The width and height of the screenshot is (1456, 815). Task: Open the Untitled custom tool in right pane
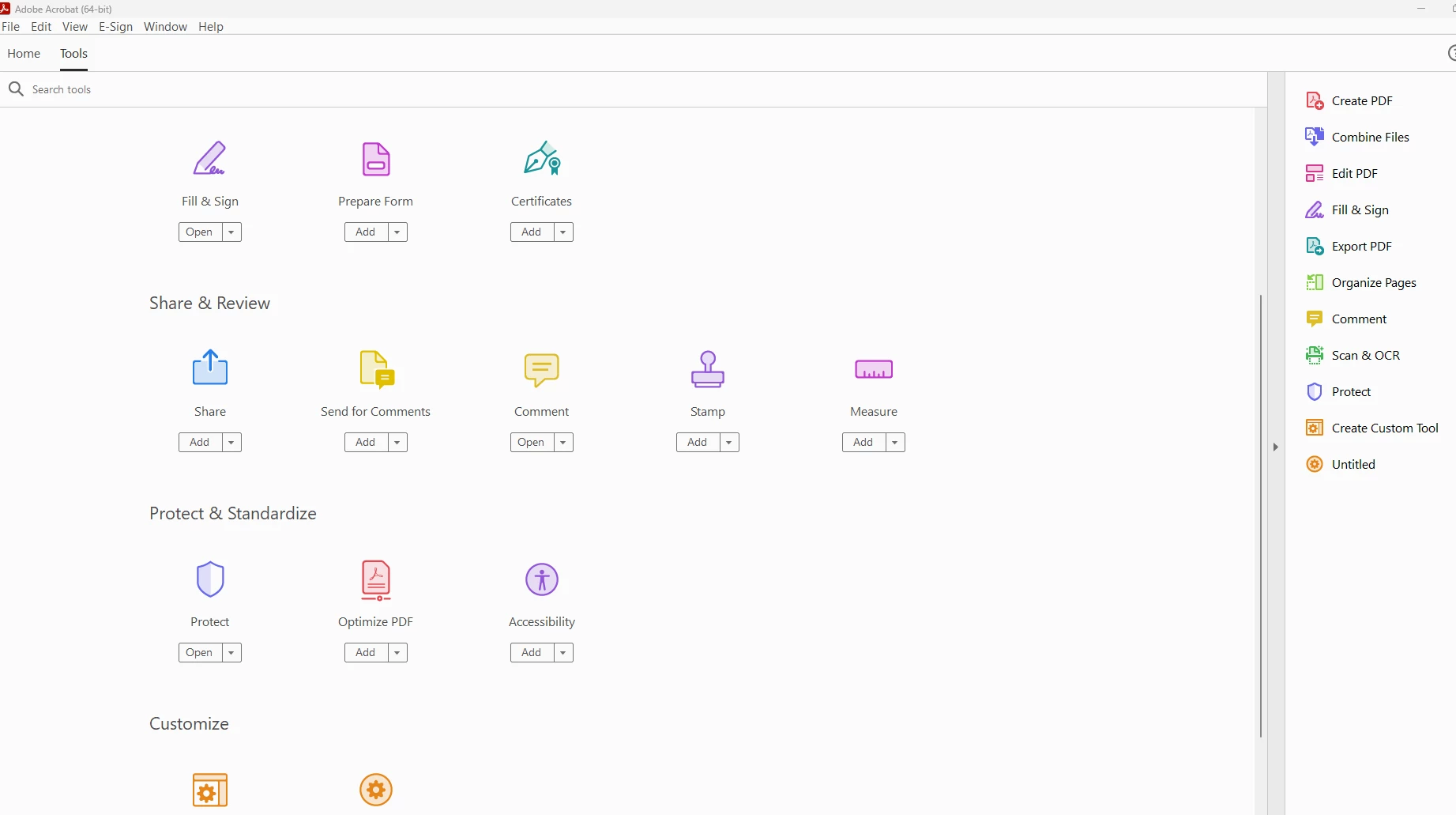pyautogui.click(x=1341, y=464)
